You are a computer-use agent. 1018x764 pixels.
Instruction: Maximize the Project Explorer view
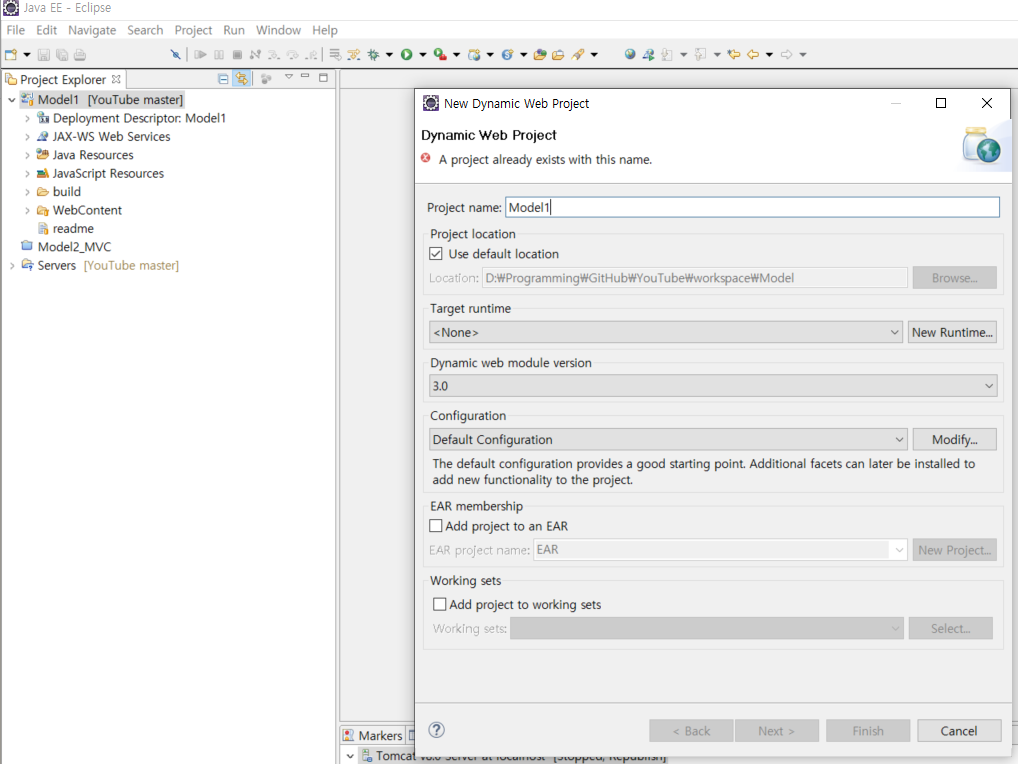tap(323, 77)
